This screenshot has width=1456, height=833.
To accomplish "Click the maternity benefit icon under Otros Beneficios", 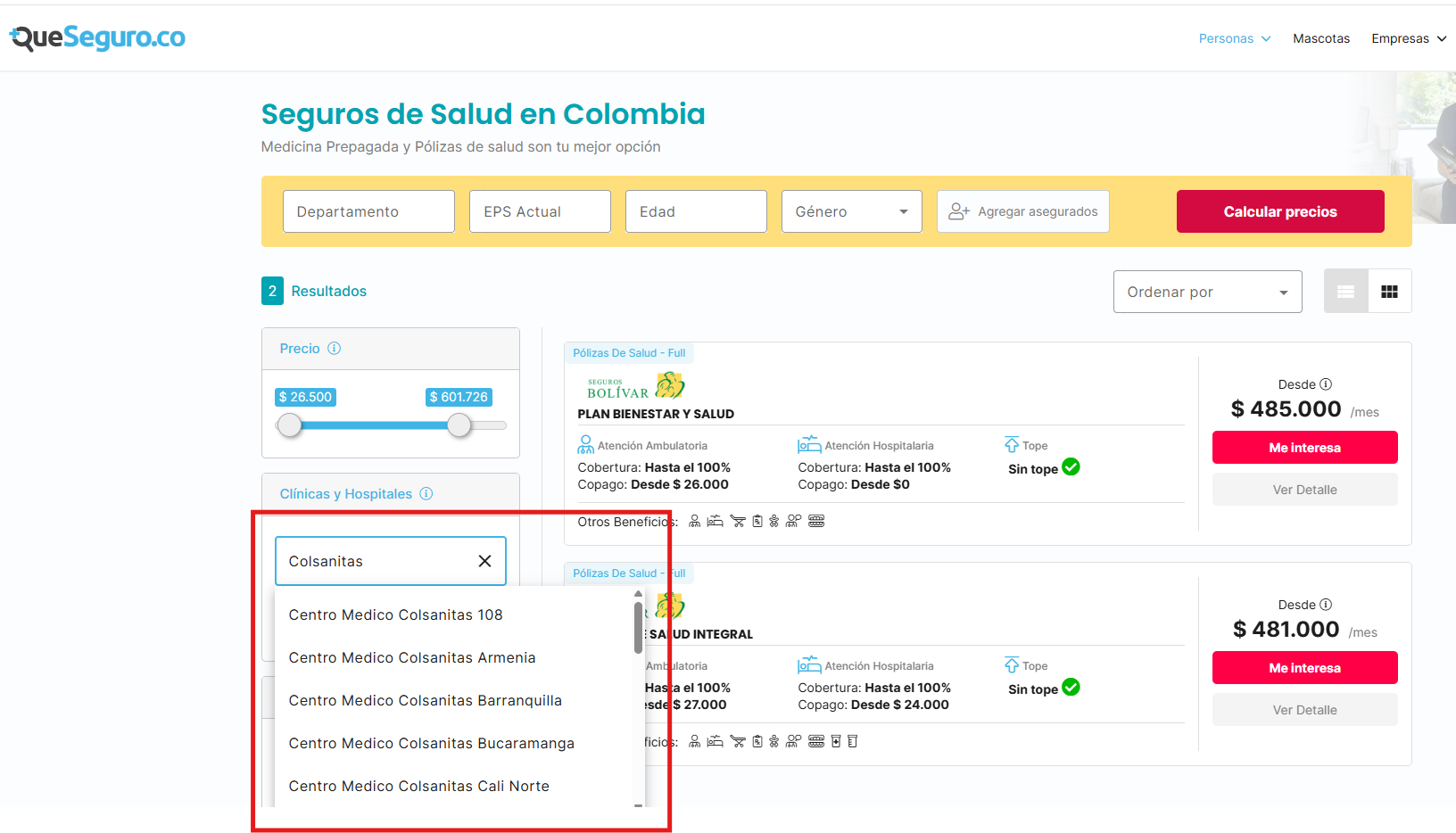I will pyautogui.click(x=773, y=521).
